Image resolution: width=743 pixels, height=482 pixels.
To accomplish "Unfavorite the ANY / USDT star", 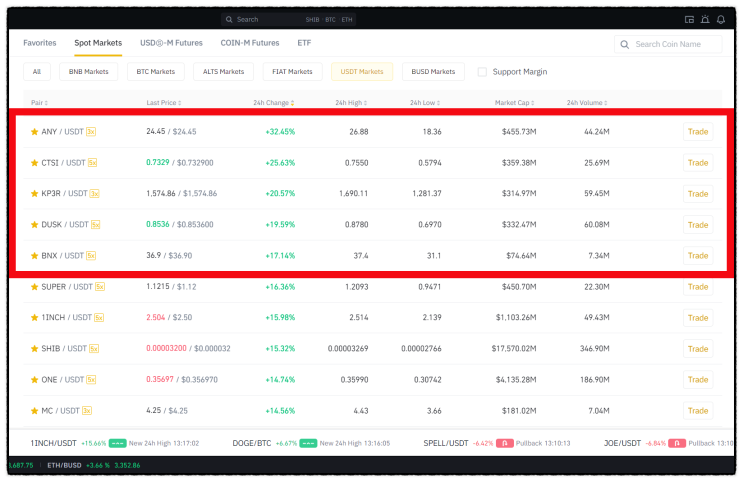I will [34, 132].
